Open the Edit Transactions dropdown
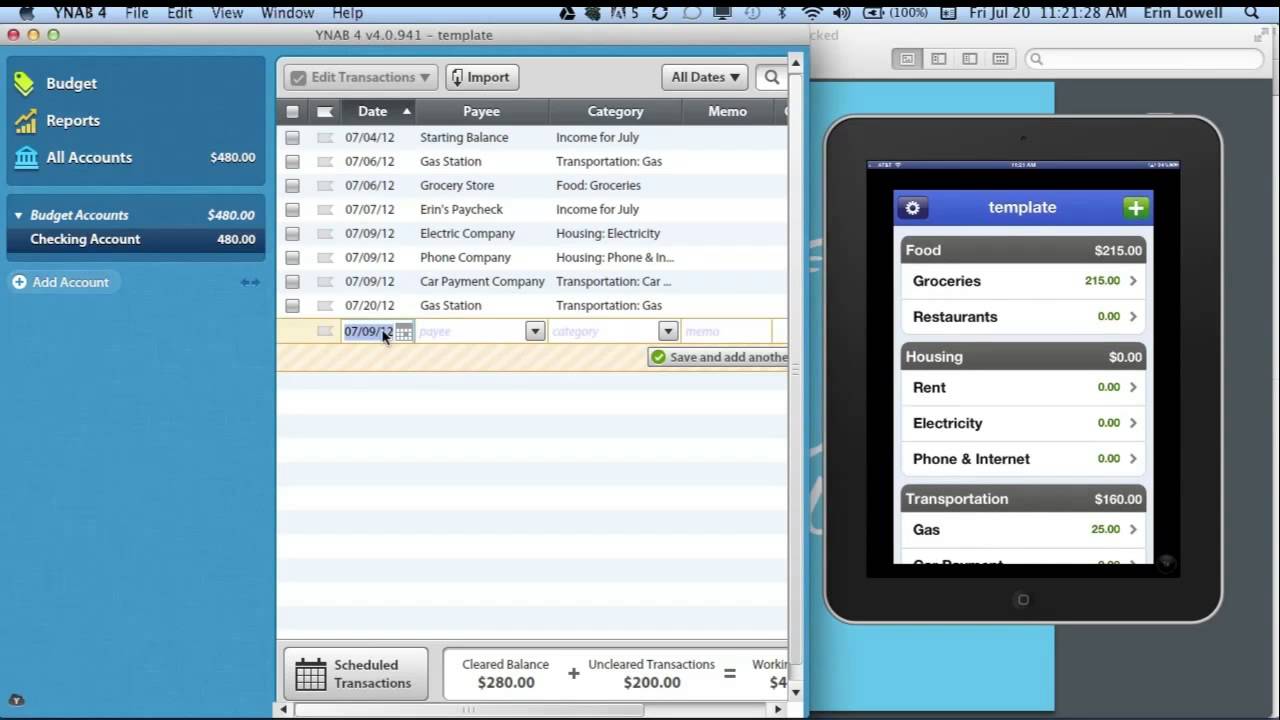Viewport: 1280px width, 720px height. [360, 77]
